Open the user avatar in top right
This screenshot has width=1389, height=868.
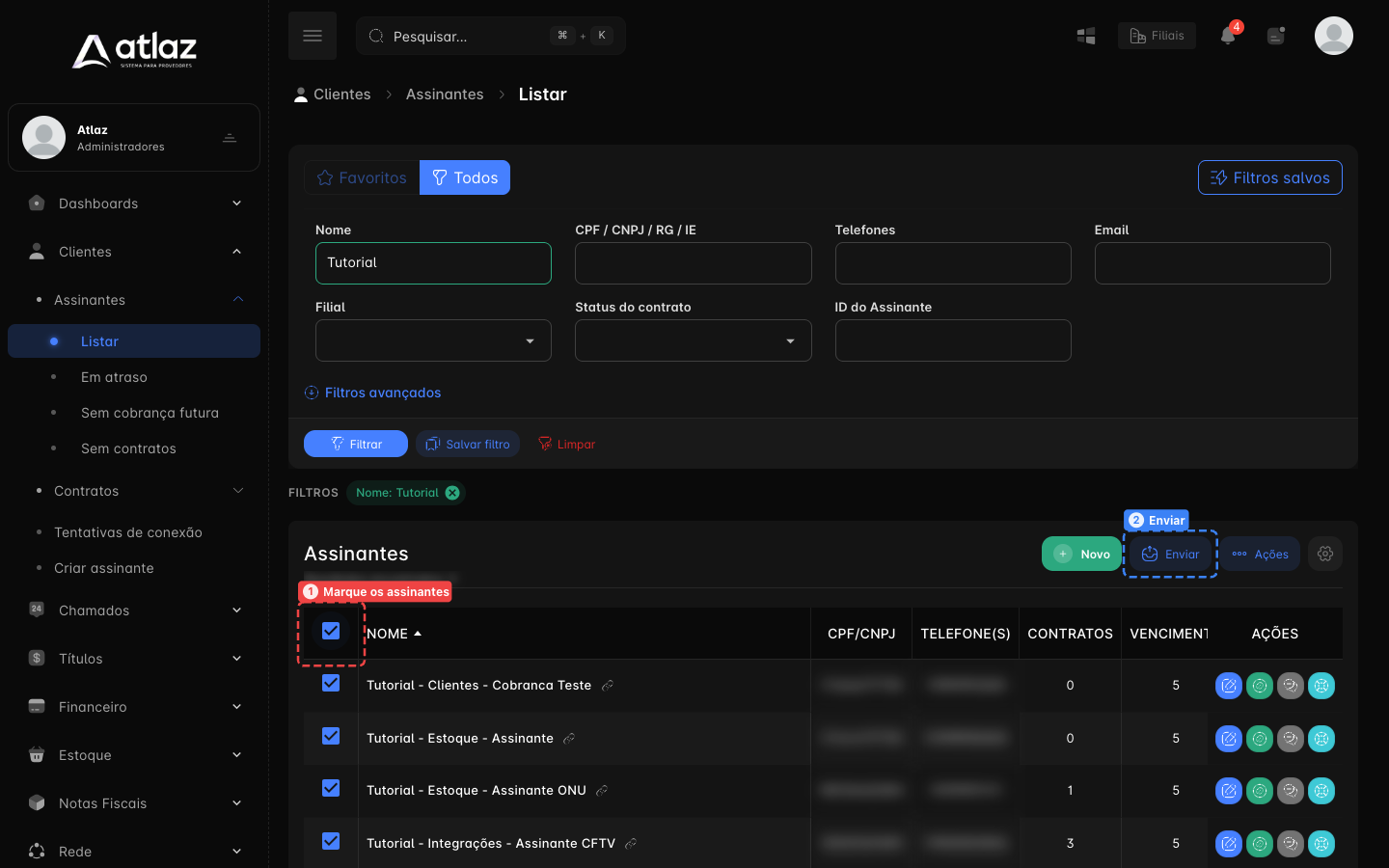click(x=1334, y=36)
